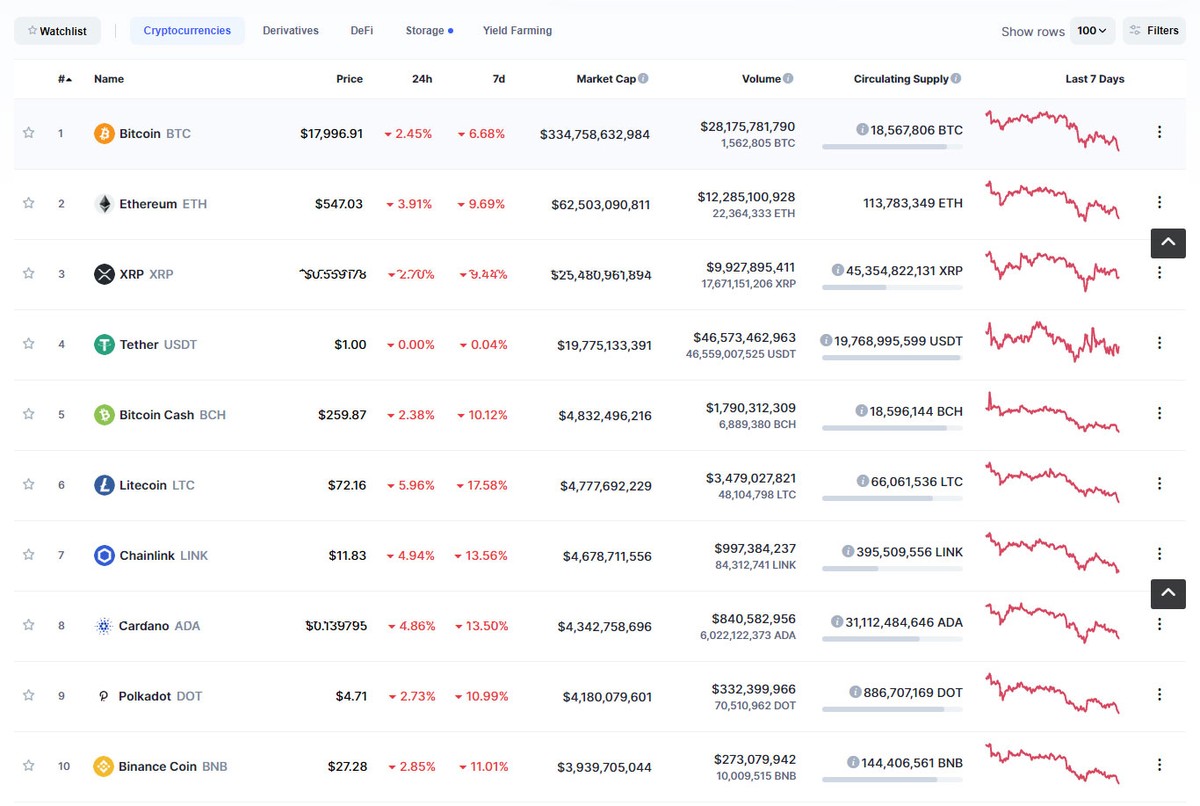Click Bitcoin's 7-day price chart

coord(1052,131)
